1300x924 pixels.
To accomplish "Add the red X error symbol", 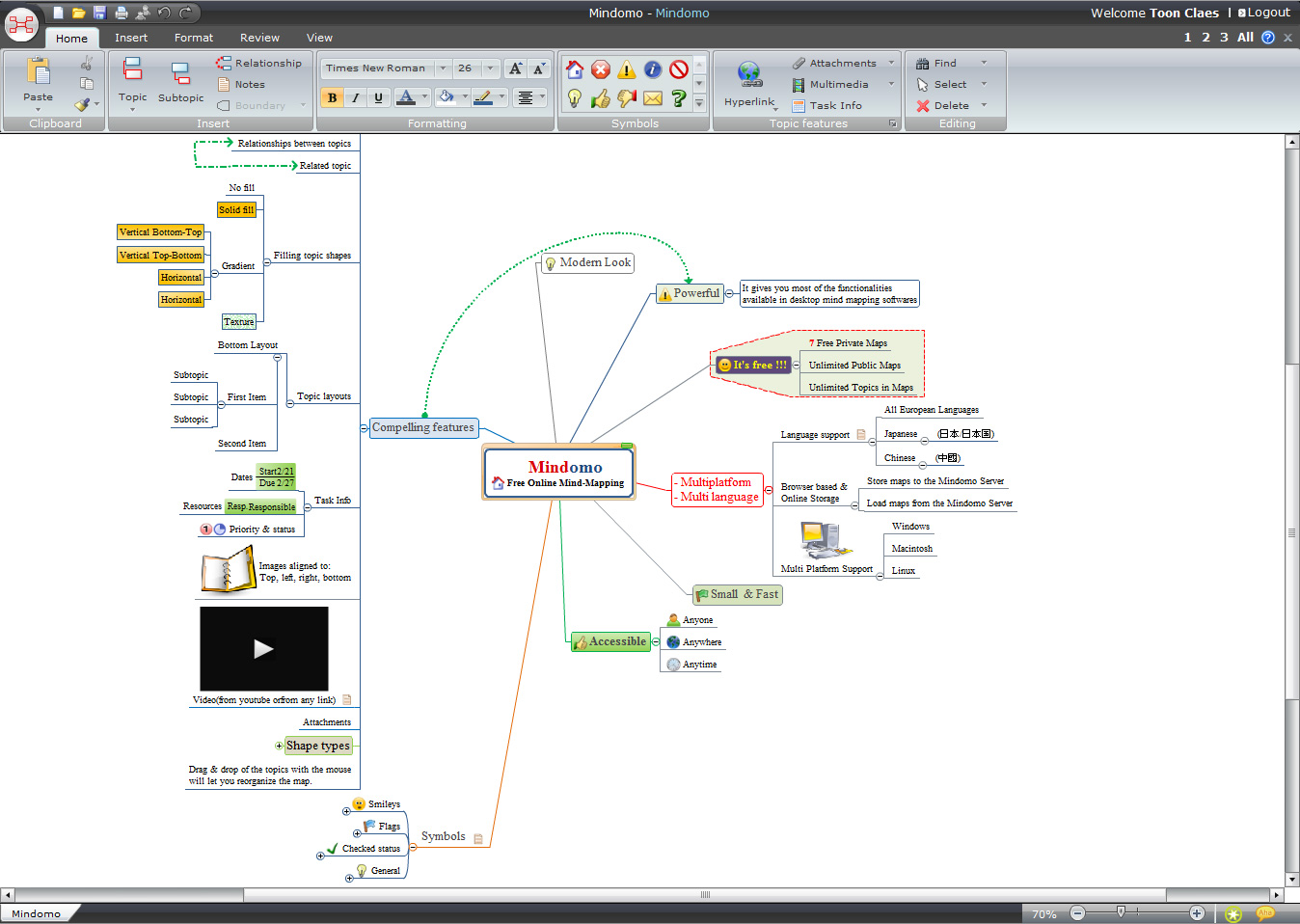I will [x=601, y=69].
